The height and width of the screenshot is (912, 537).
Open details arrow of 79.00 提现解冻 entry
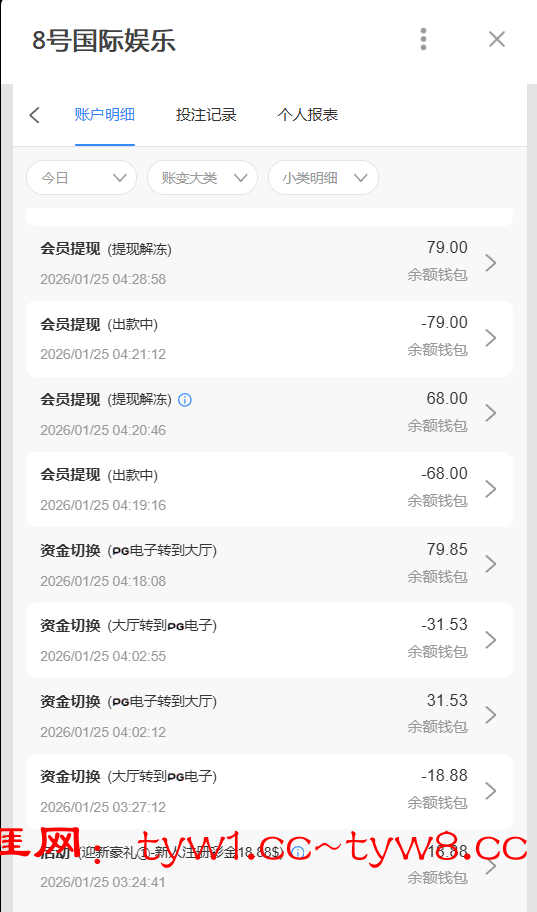(x=491, y=263)
